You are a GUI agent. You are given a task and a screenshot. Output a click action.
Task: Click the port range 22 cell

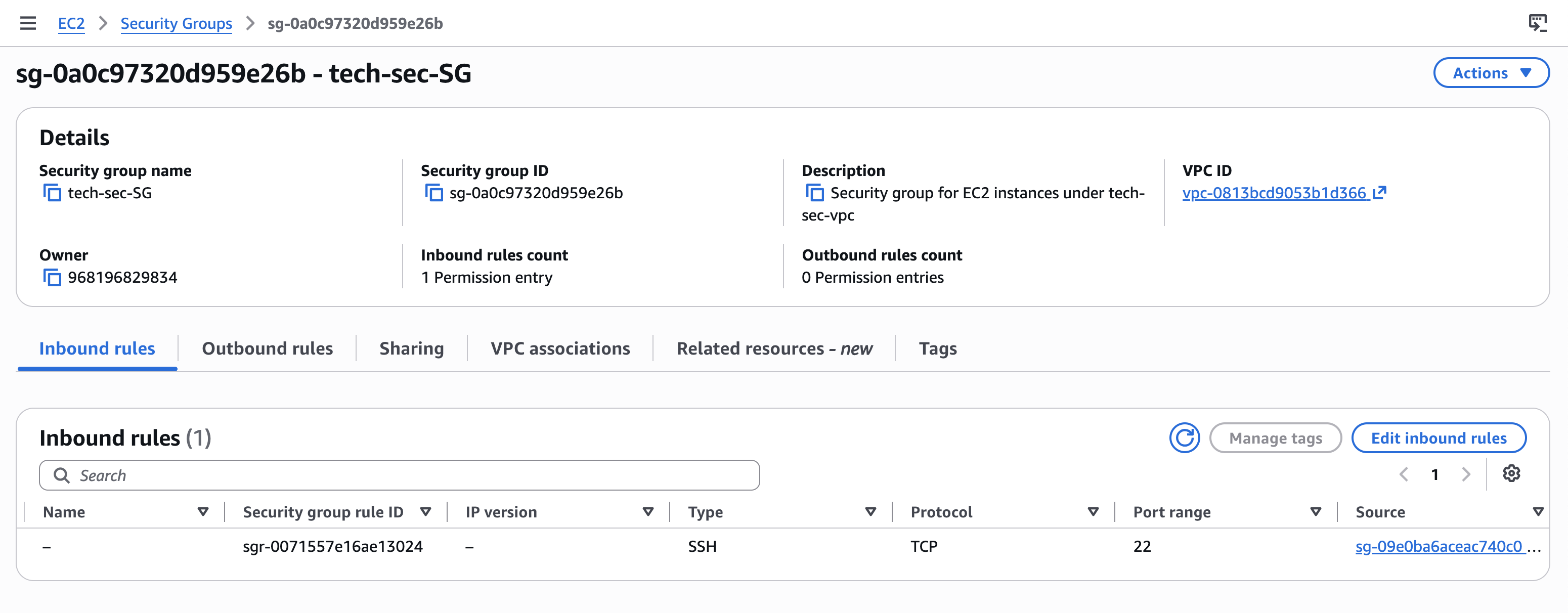coord(1142,547)
